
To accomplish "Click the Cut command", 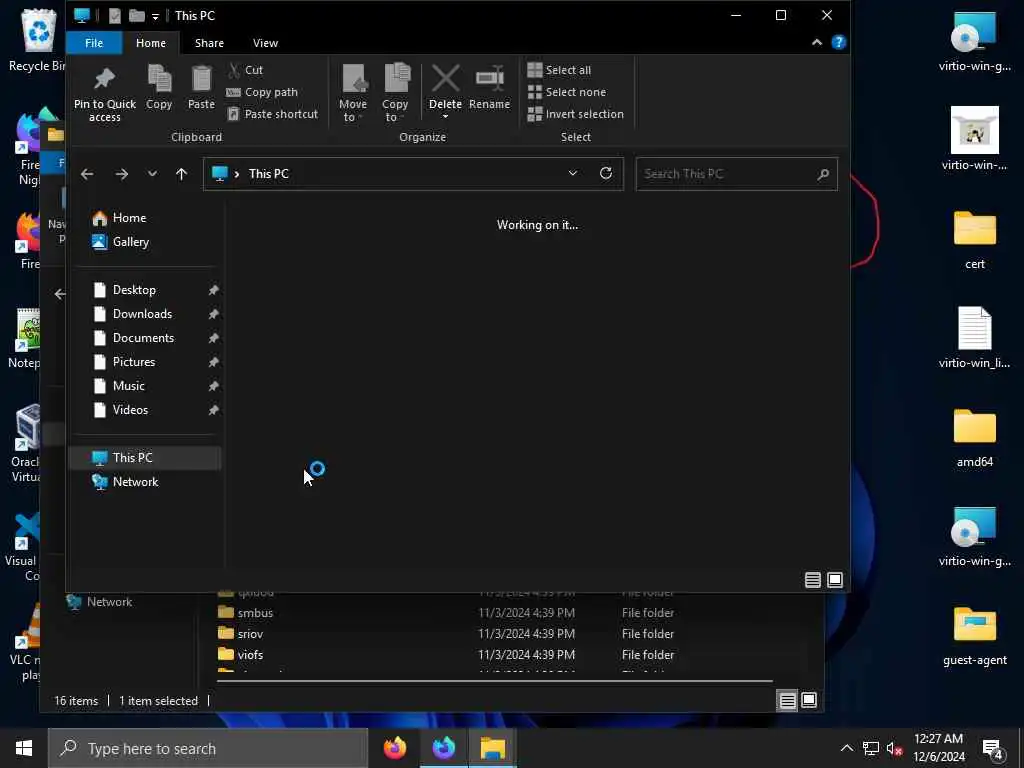I will pyautogui.click(x=245, y=70).
